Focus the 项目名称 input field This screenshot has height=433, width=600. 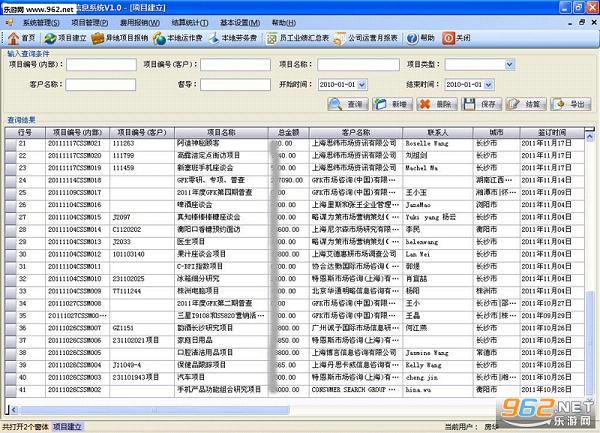(358, 65)
